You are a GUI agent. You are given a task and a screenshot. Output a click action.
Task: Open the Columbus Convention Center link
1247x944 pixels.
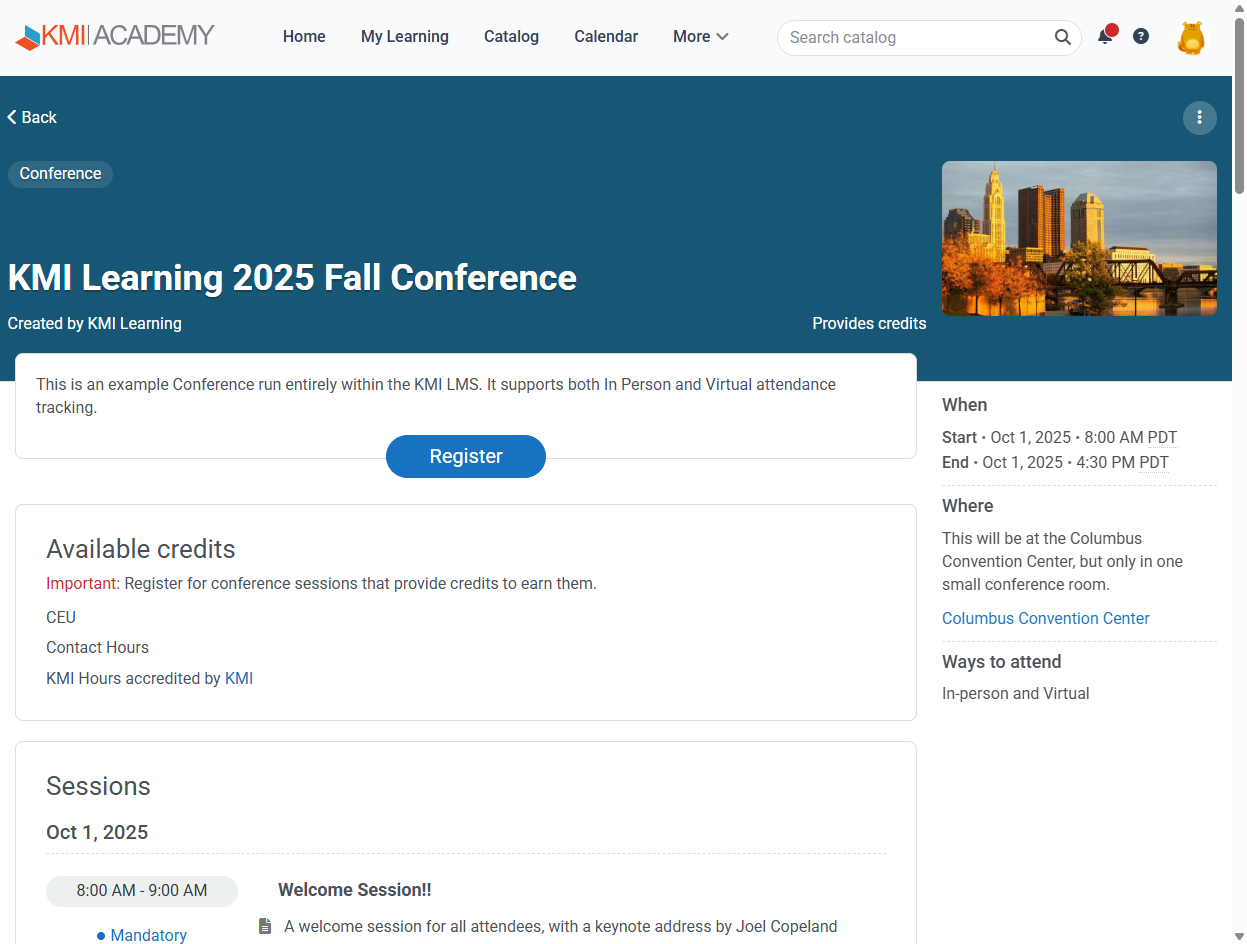pos(1045,618)
